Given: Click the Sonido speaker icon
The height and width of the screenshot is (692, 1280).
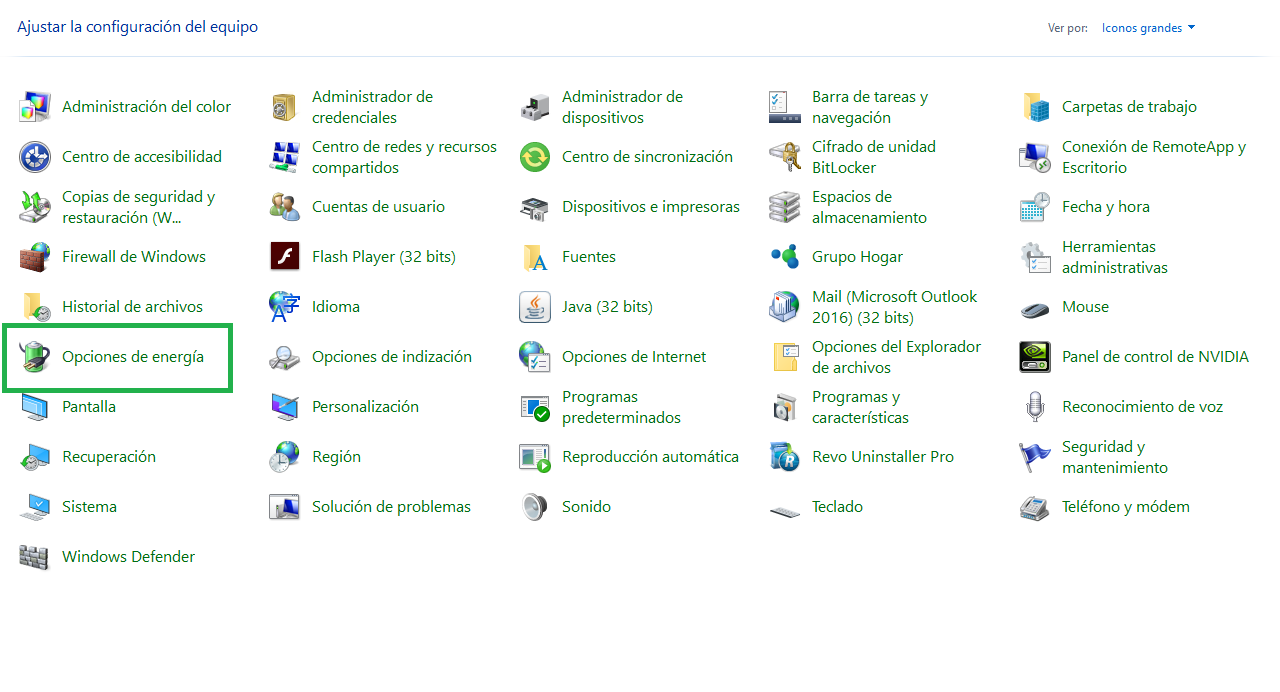Looking at the screenshot, I should click(535, 507).
